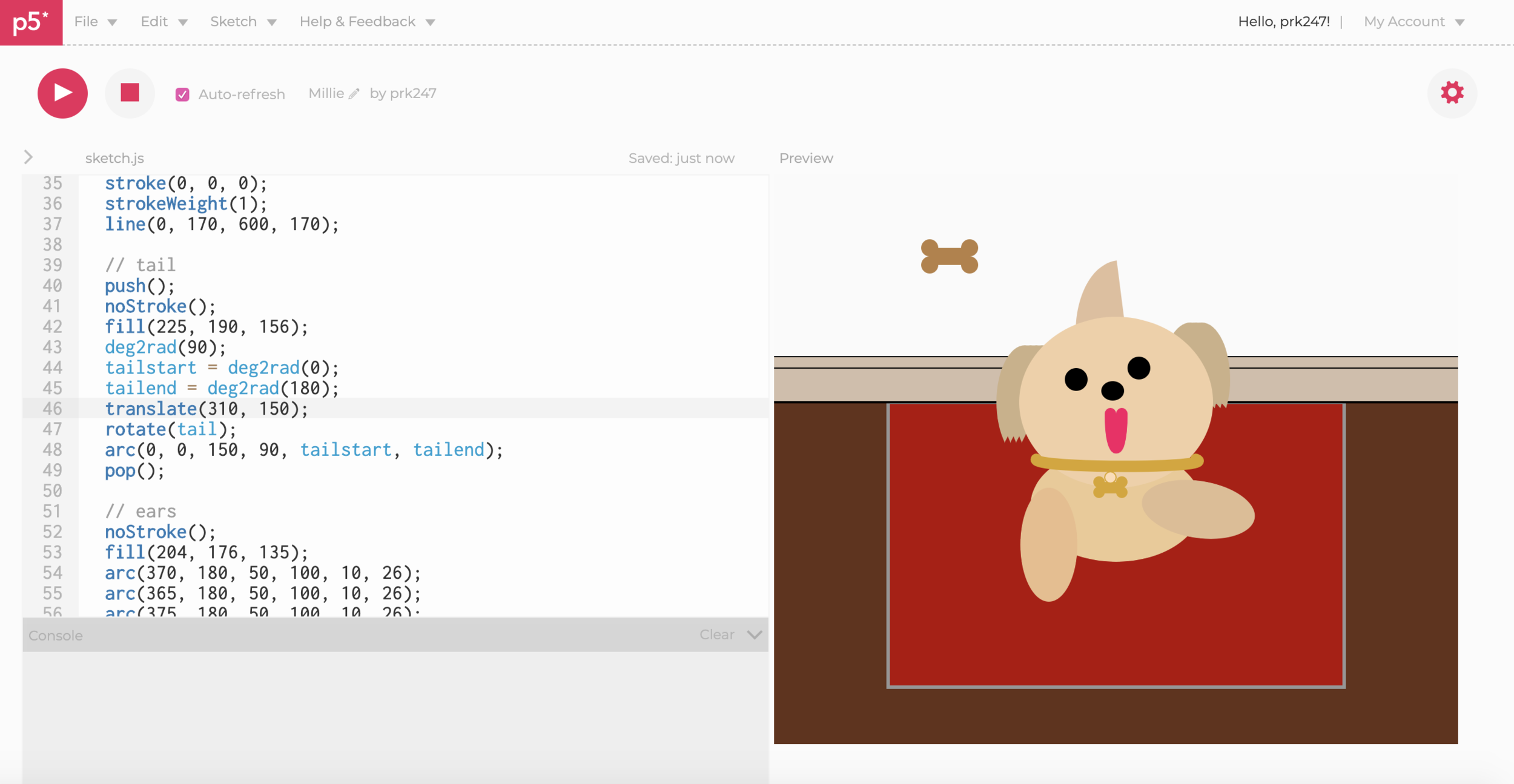
Task: Click code line arc(365, 180, 50, 100, 10, 26);
Action: pos(262,593)
